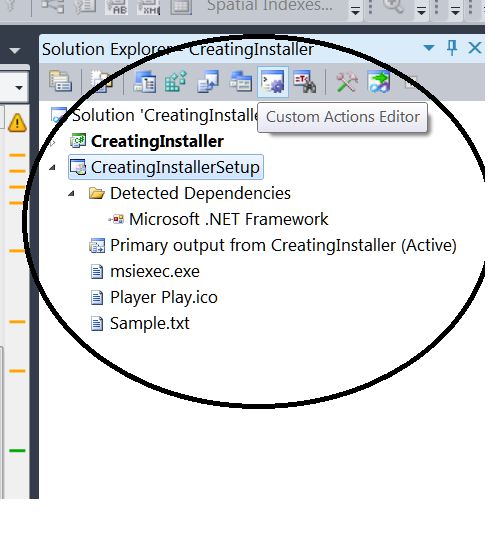This screenshot has height=555, width=500.
Task: Open the File System Editor icon
Action: (x=145, y=82)
